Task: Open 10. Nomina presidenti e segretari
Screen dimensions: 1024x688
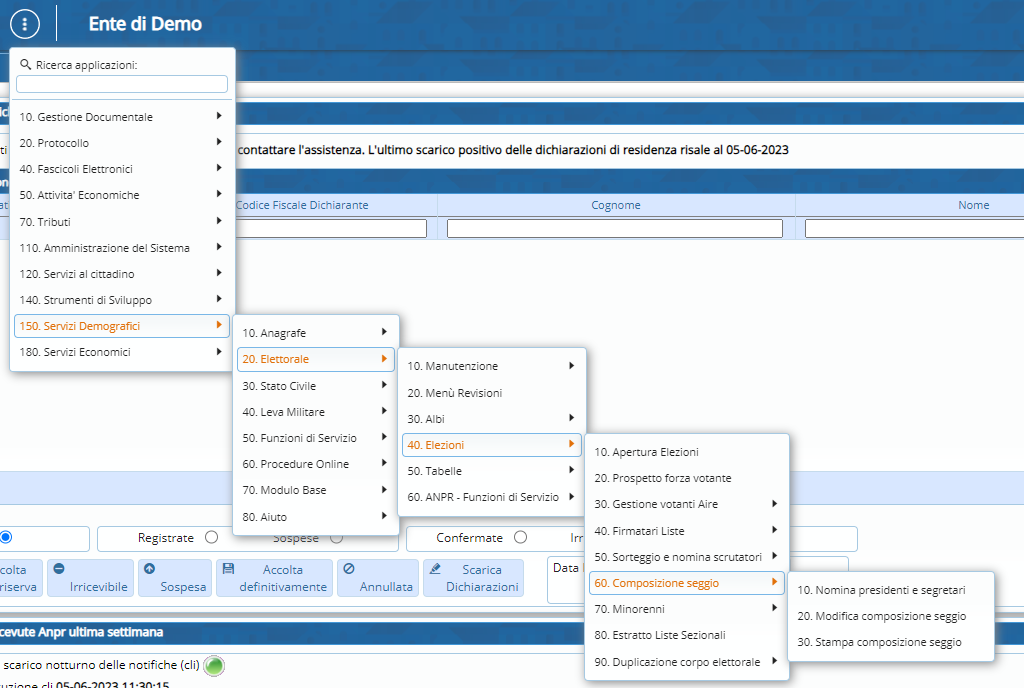Action: tap(881, 590)
